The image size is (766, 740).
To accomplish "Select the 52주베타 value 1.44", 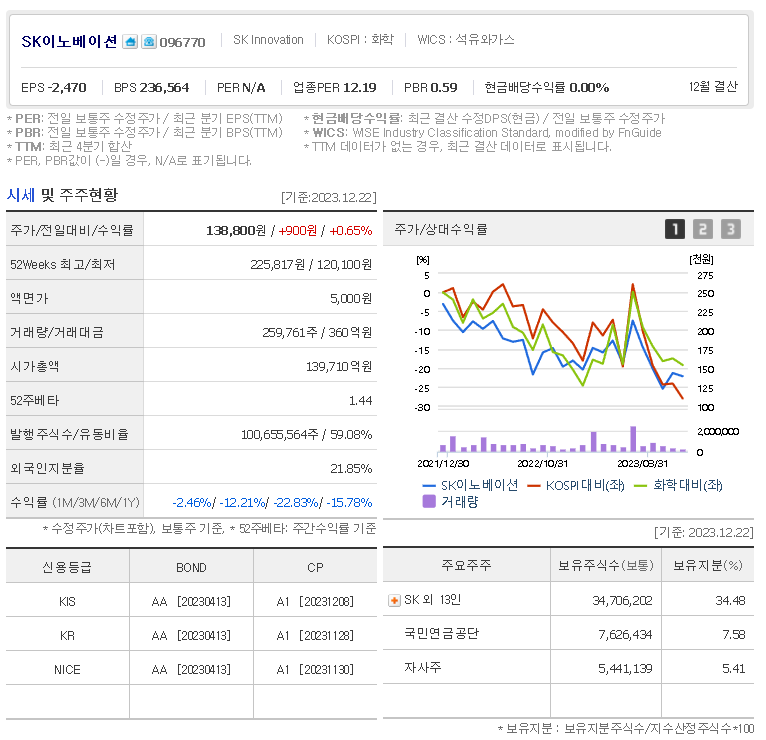I will [361, 401].
